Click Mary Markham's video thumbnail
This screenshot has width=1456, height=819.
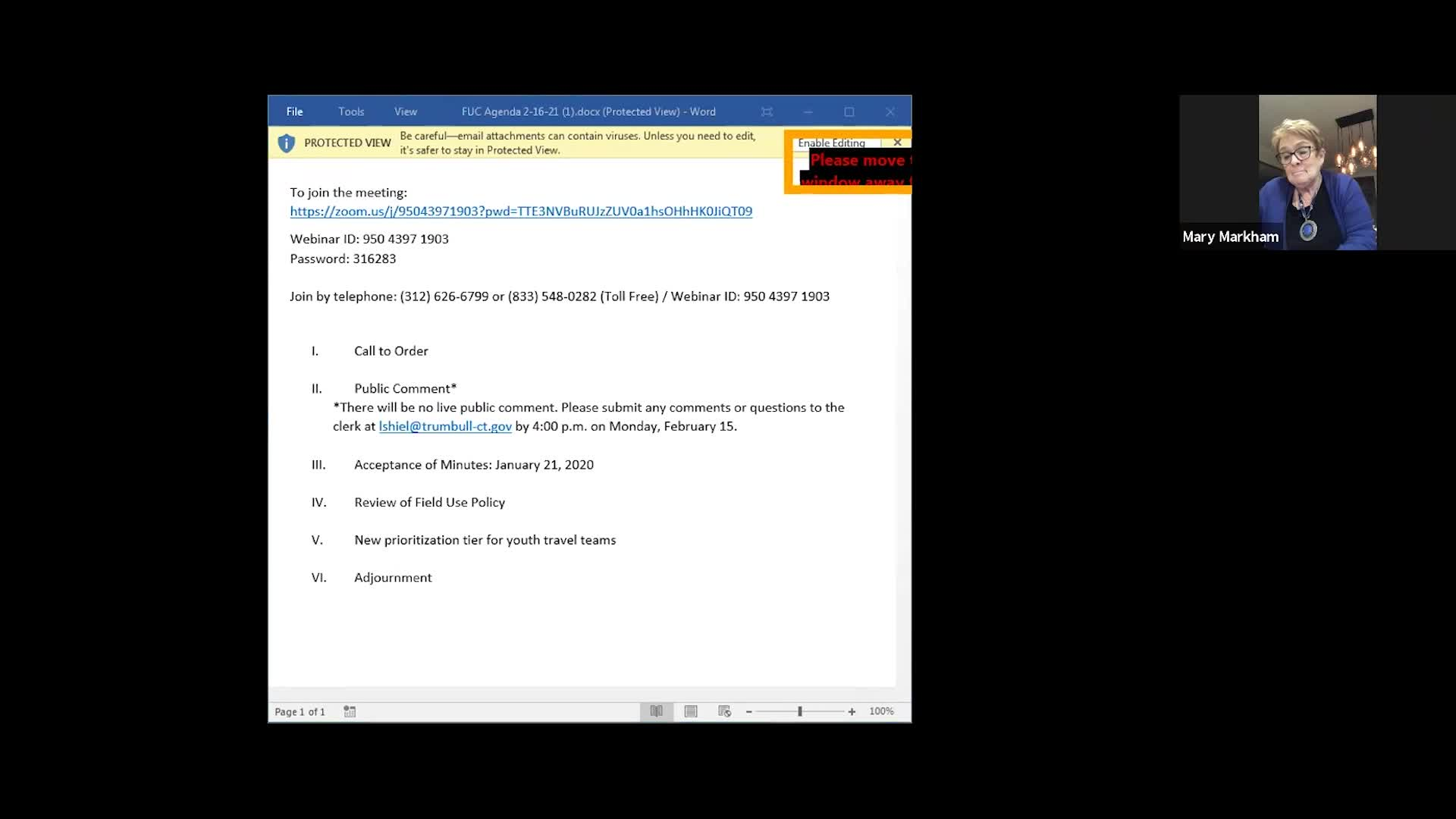1317,172
